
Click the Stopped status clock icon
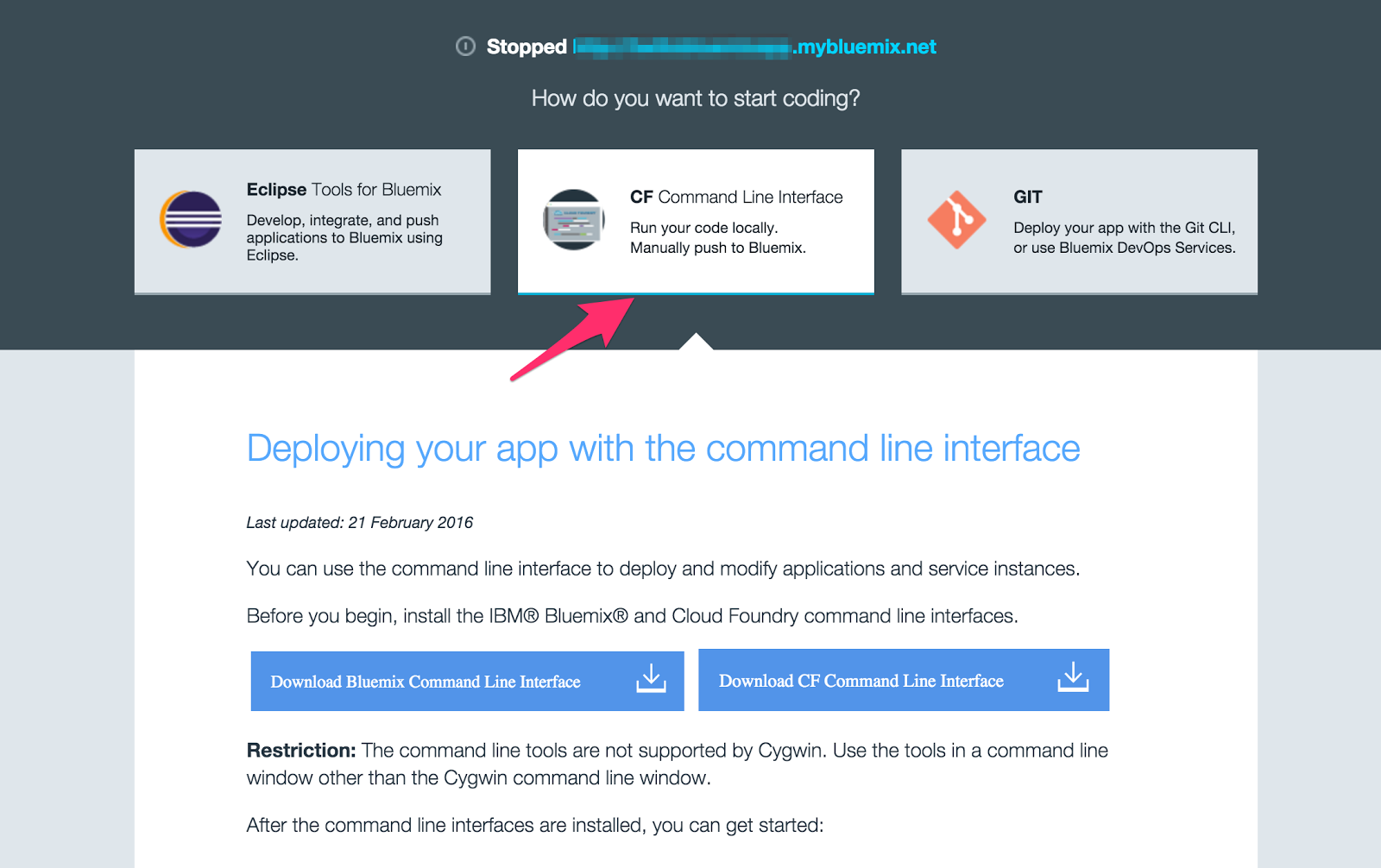tap(465, 47)
